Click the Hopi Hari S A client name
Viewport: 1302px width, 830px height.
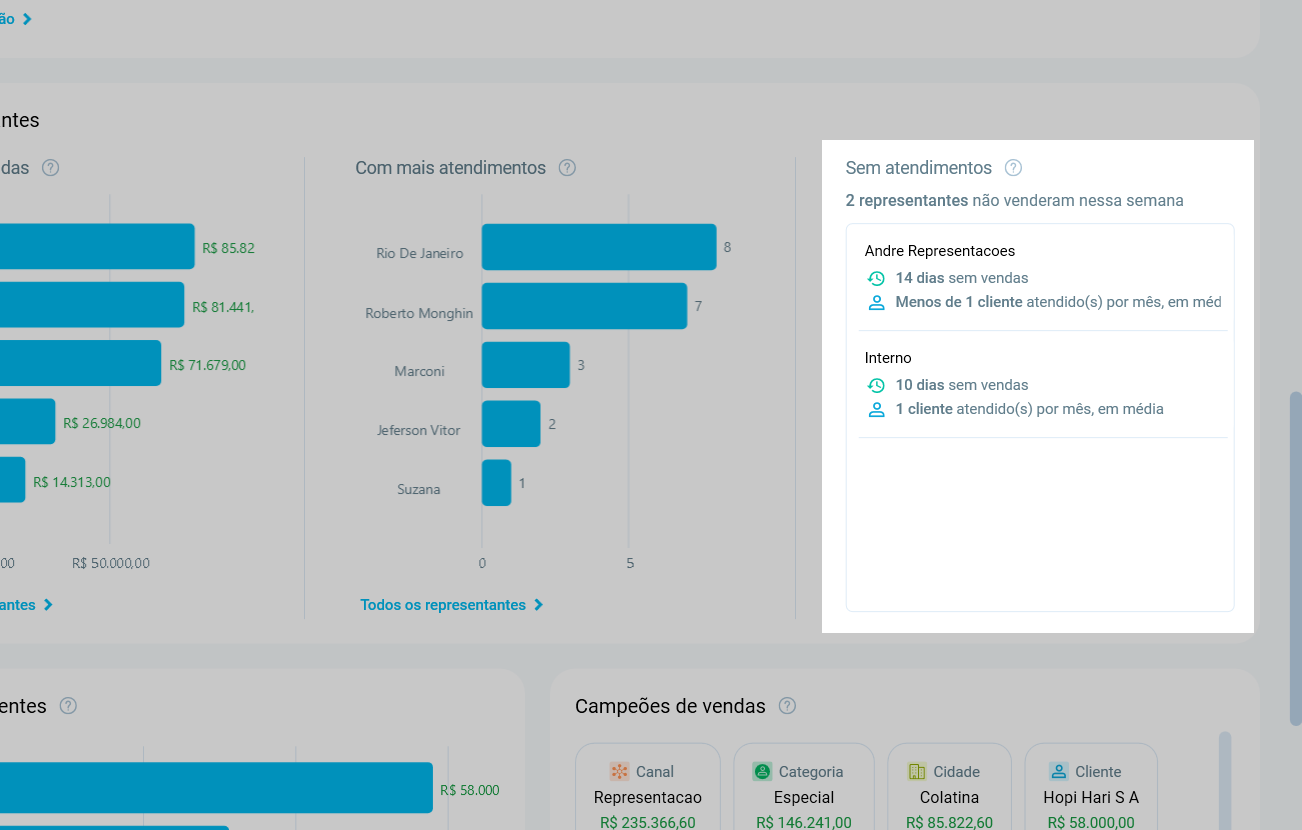[1091, 798]
